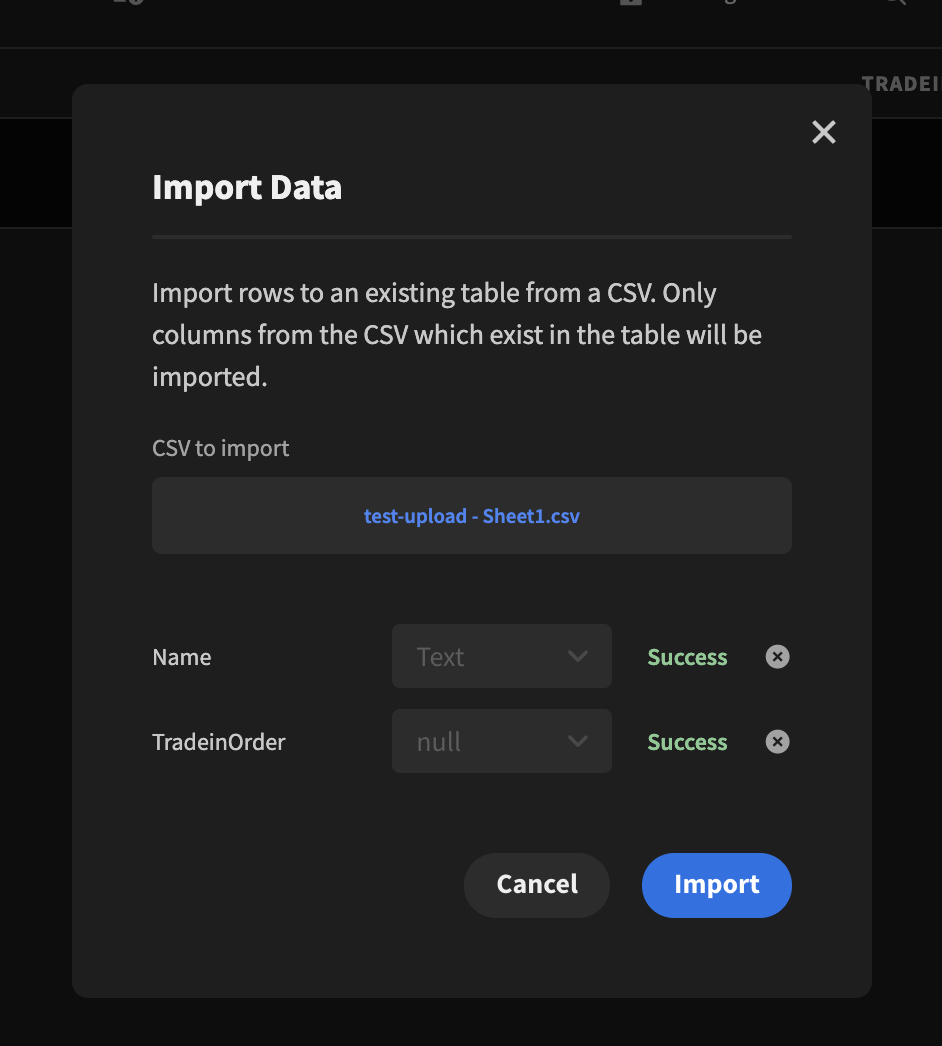The width and height of the screenshot is (942, 1046).
Task: Select the TRADEIN header at top right
Action: pos(901,84)
